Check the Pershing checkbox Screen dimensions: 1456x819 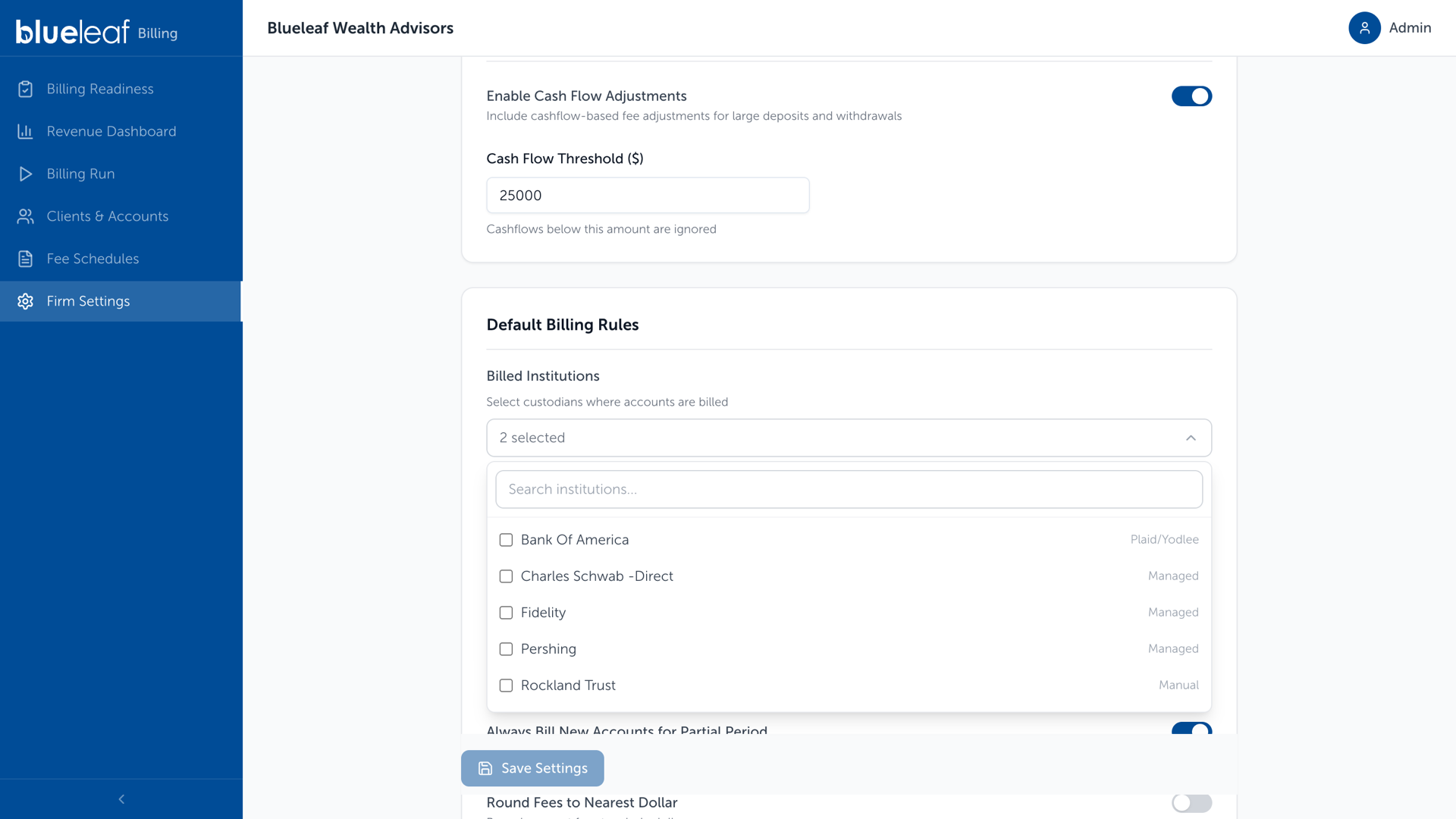point(506,649)
